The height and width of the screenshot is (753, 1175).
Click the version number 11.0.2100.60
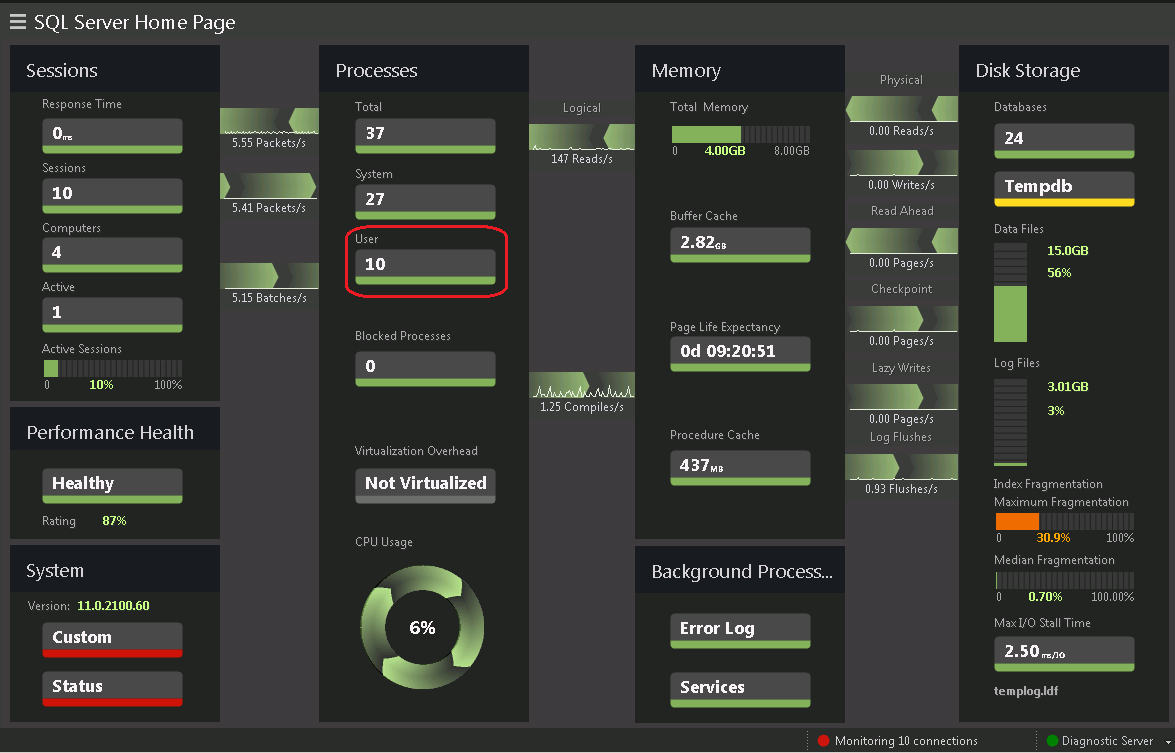(113, 605)
